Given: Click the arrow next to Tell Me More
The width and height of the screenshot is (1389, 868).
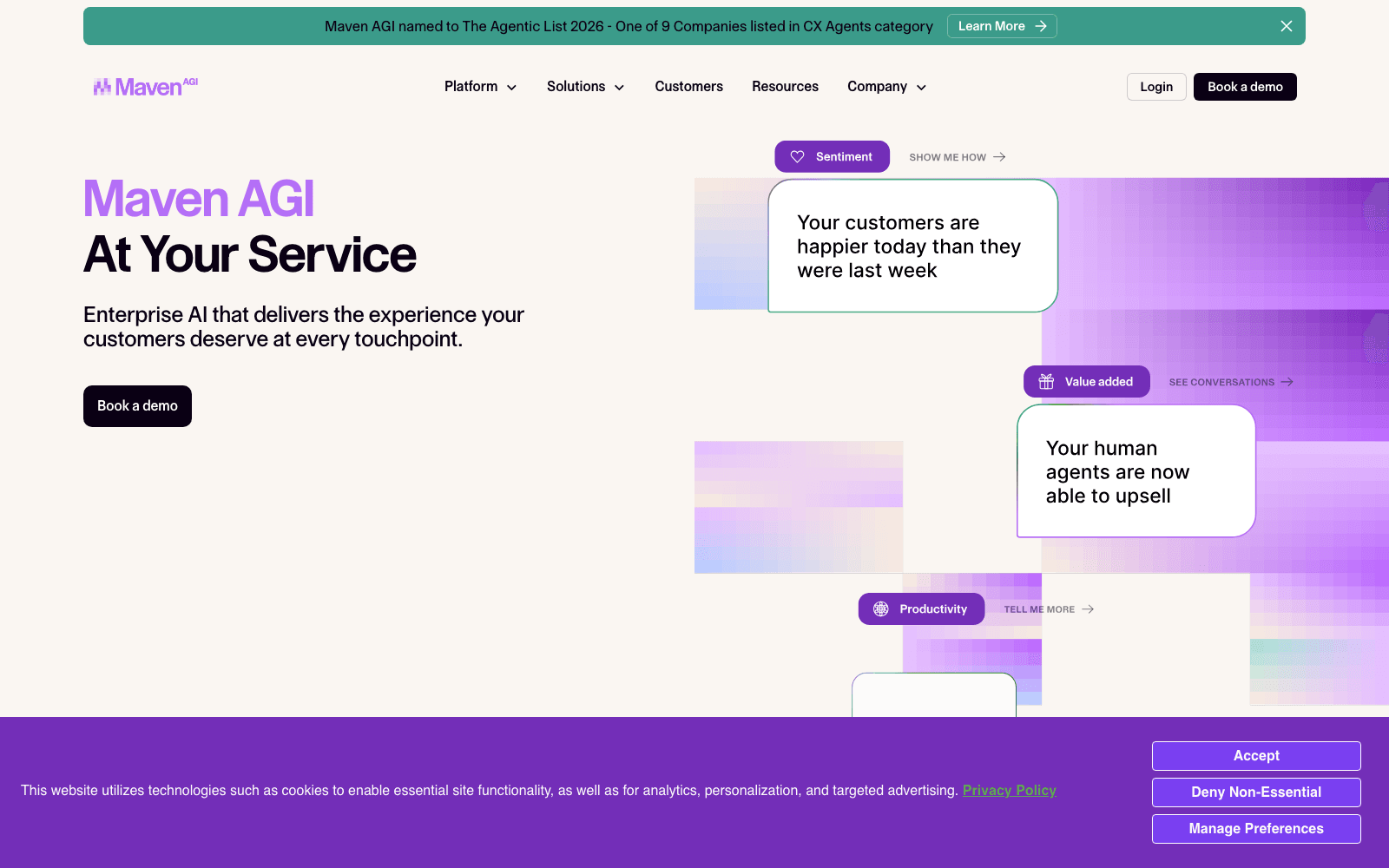Looking at the screenshot, I should 1088,609.
